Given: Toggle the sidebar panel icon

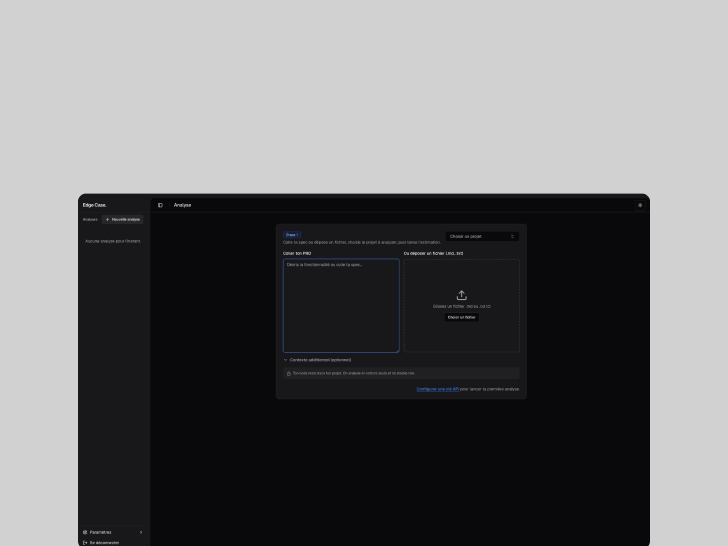Looking at the screenshot, I should pyautogui.click(x=160, y=205).
